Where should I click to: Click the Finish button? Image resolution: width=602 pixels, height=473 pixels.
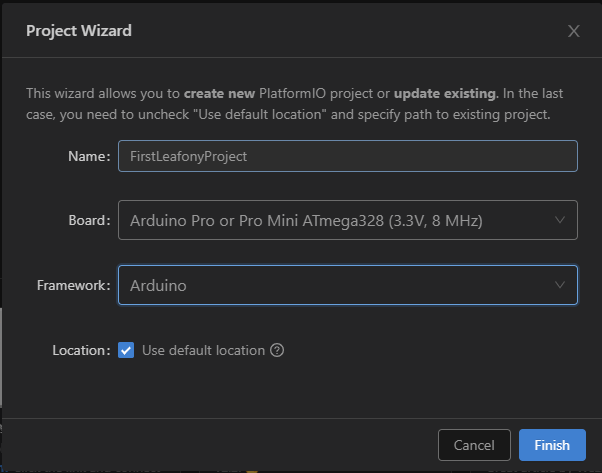(x=552, y=445)
